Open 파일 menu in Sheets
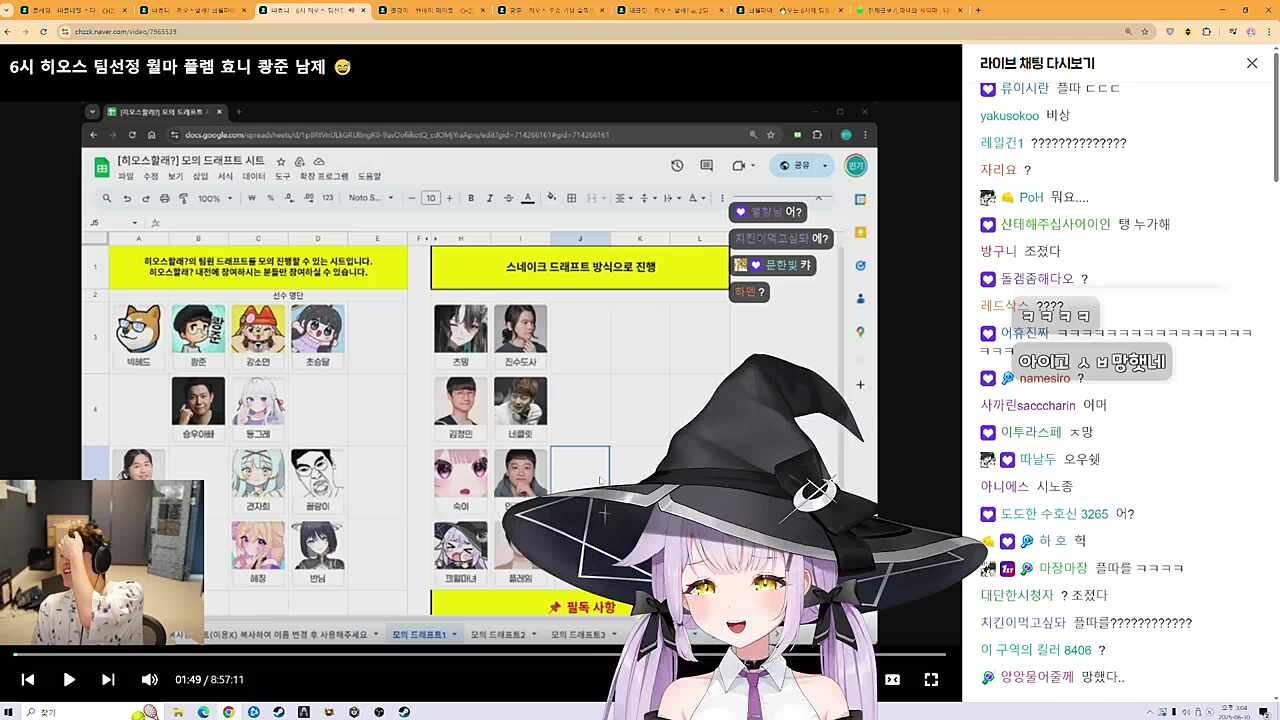 click(126, 176)
